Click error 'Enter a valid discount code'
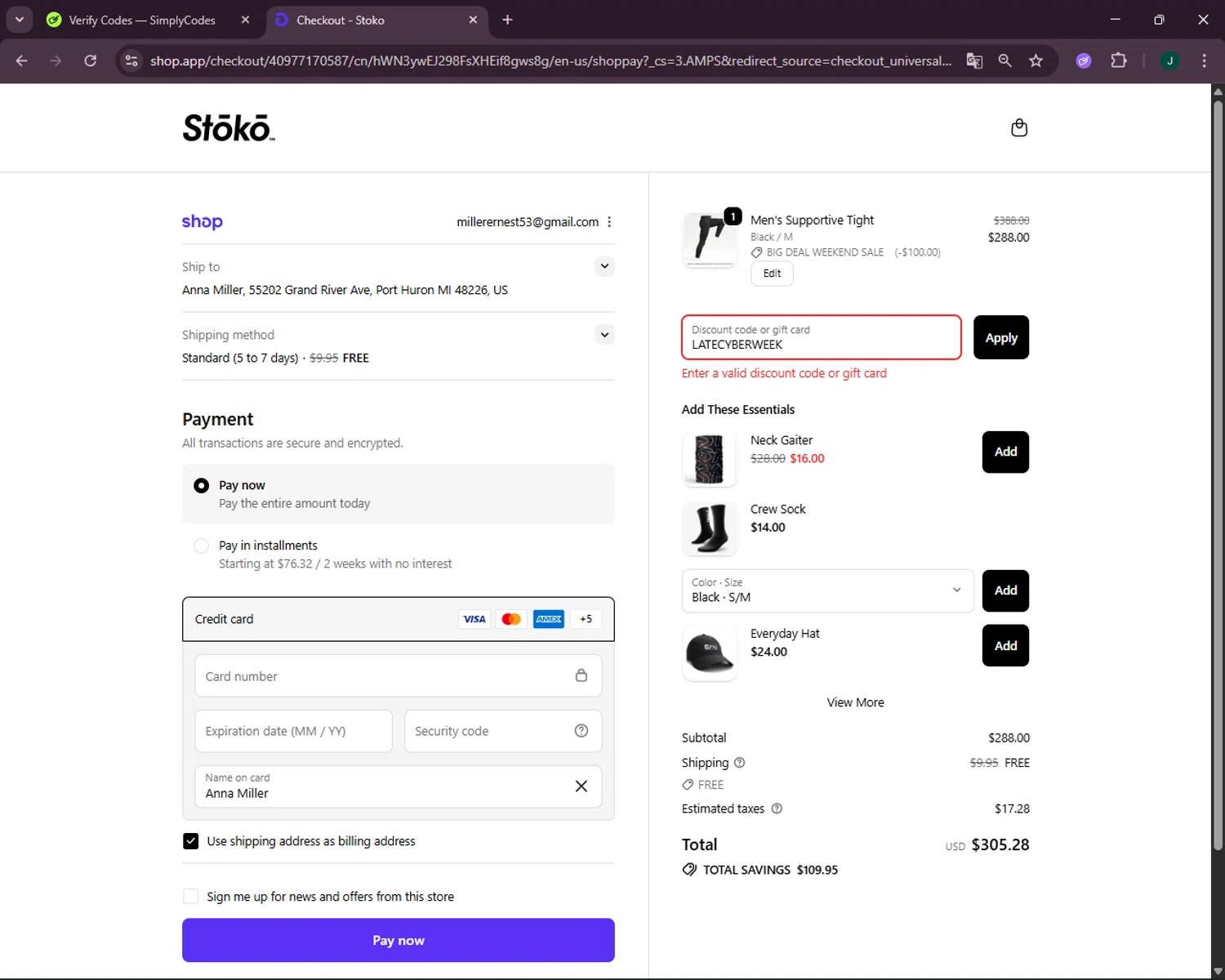1225x980 pixels. [784, 373]
